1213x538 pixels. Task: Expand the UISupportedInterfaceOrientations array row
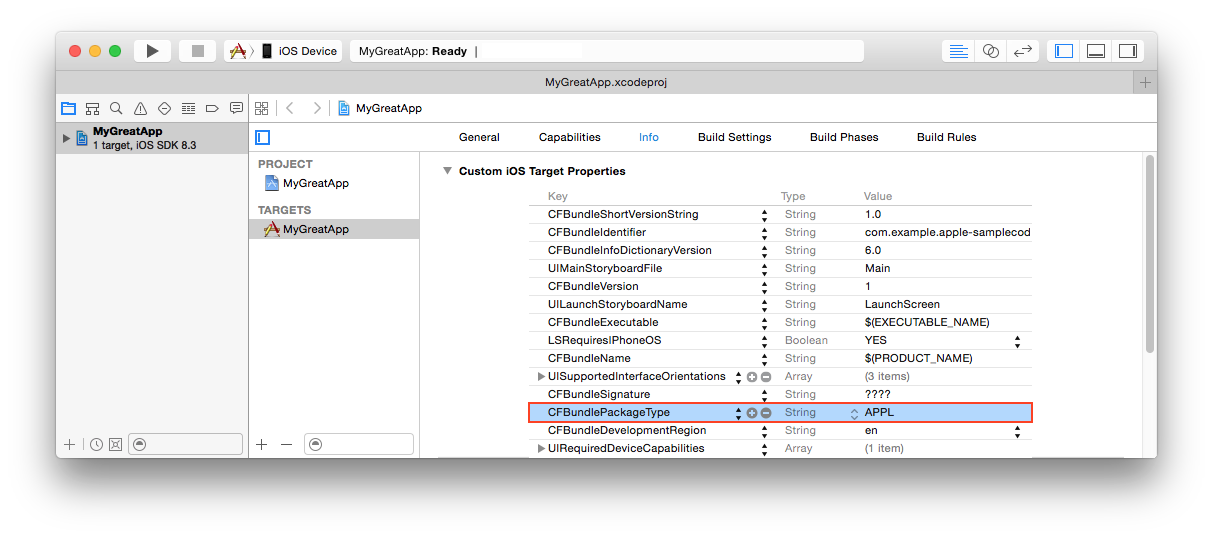[x=541, y=377]
